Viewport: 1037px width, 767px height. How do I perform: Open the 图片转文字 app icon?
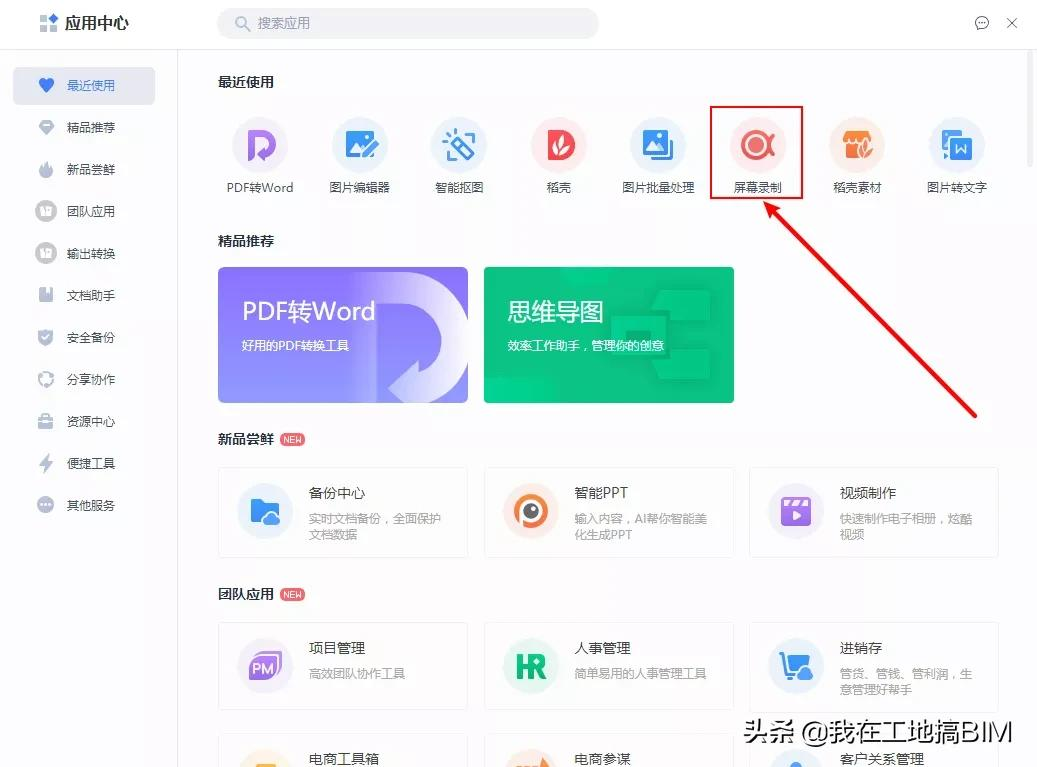click(x=956, y=145)
